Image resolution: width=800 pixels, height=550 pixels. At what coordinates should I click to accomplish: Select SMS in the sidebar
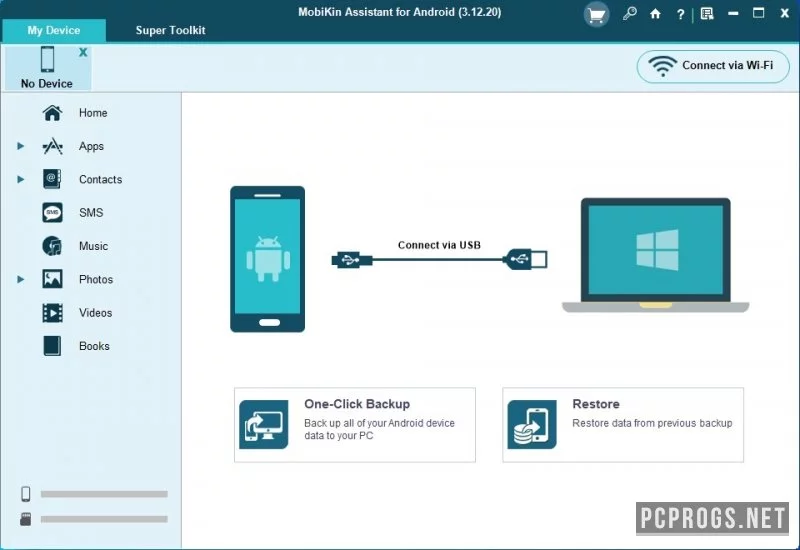pyautogui.click(x=91, y=213)
